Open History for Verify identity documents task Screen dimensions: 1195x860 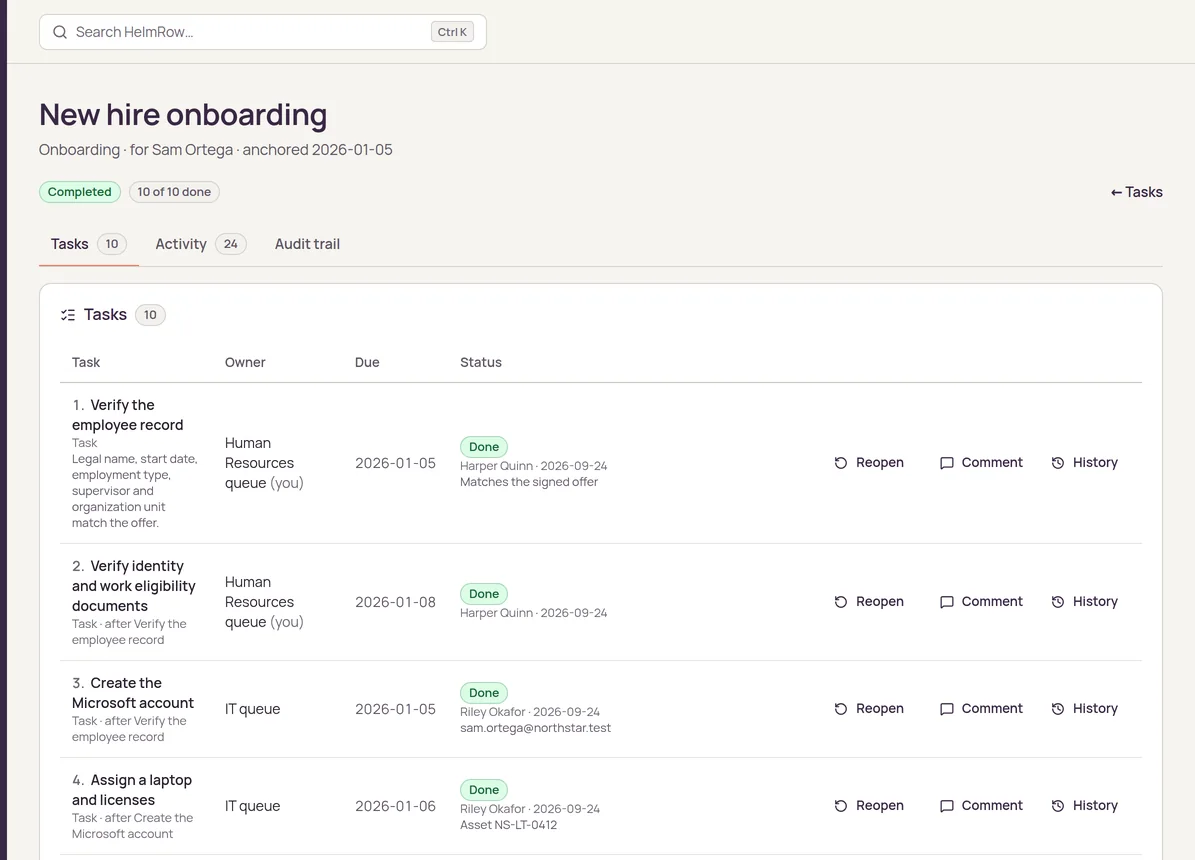click(1084, 602)
